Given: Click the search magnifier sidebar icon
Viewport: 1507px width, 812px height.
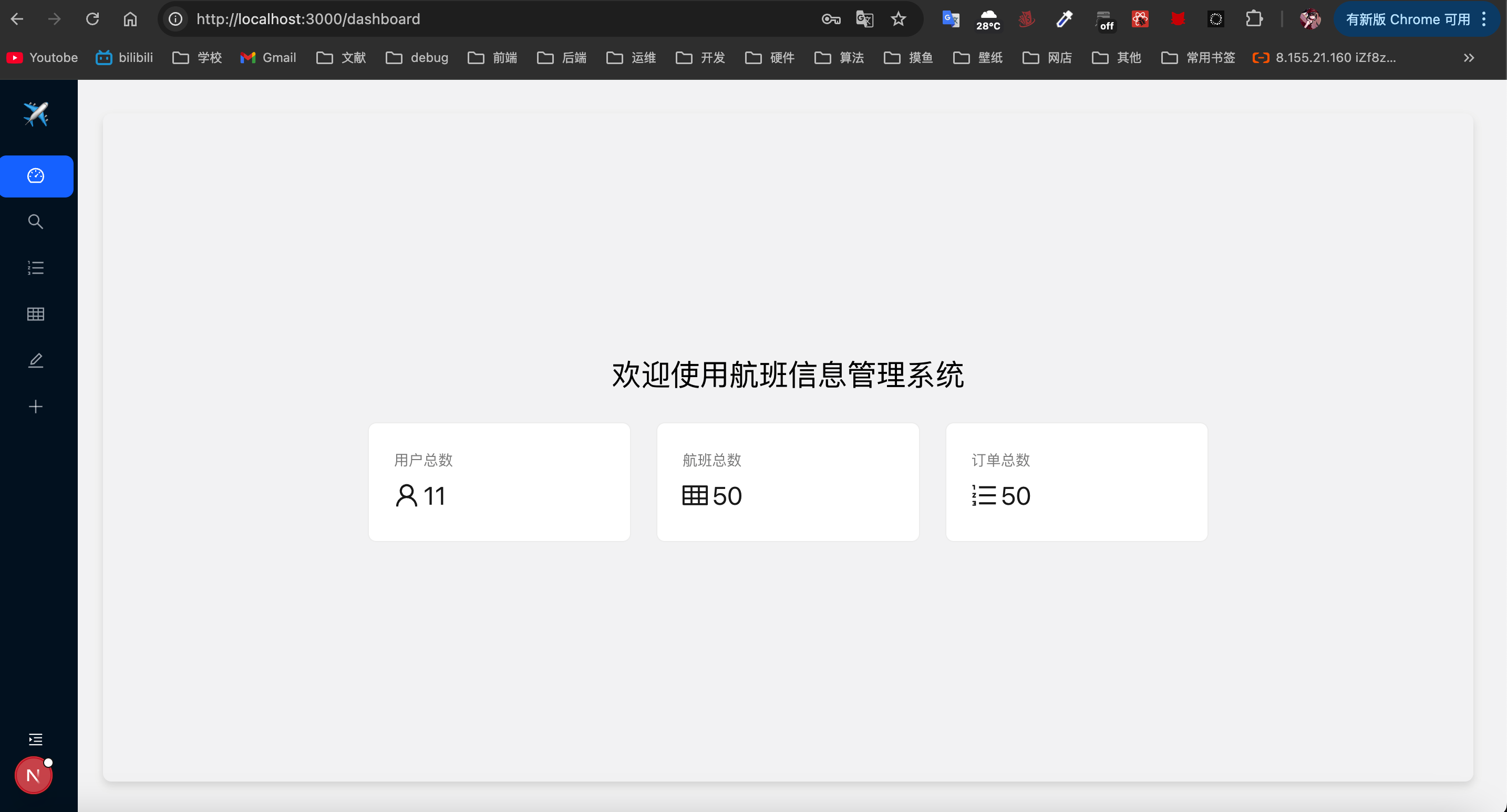Looking at the screenshot, I should pyautogui.click(x=36, y=222).
